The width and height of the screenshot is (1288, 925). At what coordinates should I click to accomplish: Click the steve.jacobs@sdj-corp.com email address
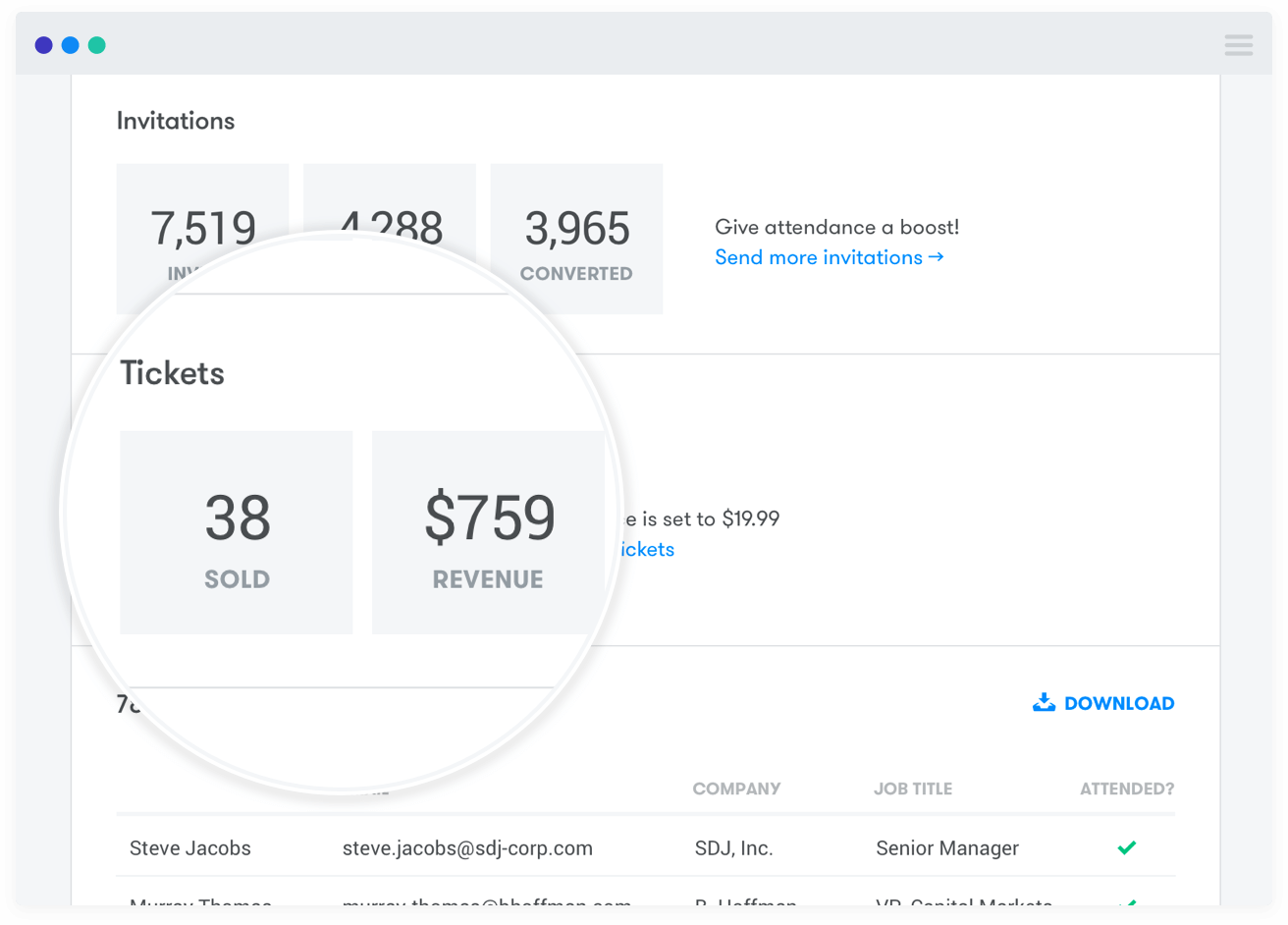click(x=467, y=848)
